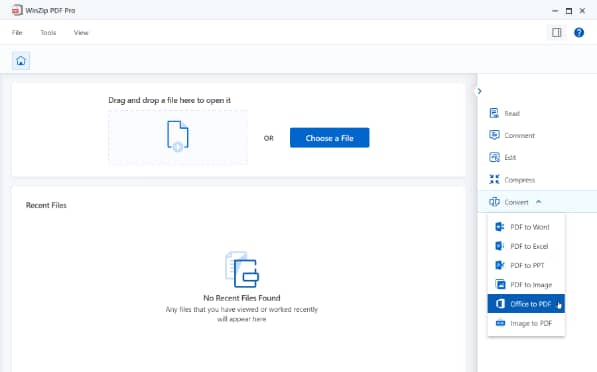Viewport: 597px width, 372px height.
Task: Click the drag and drop file area
Action: (178, 137)
